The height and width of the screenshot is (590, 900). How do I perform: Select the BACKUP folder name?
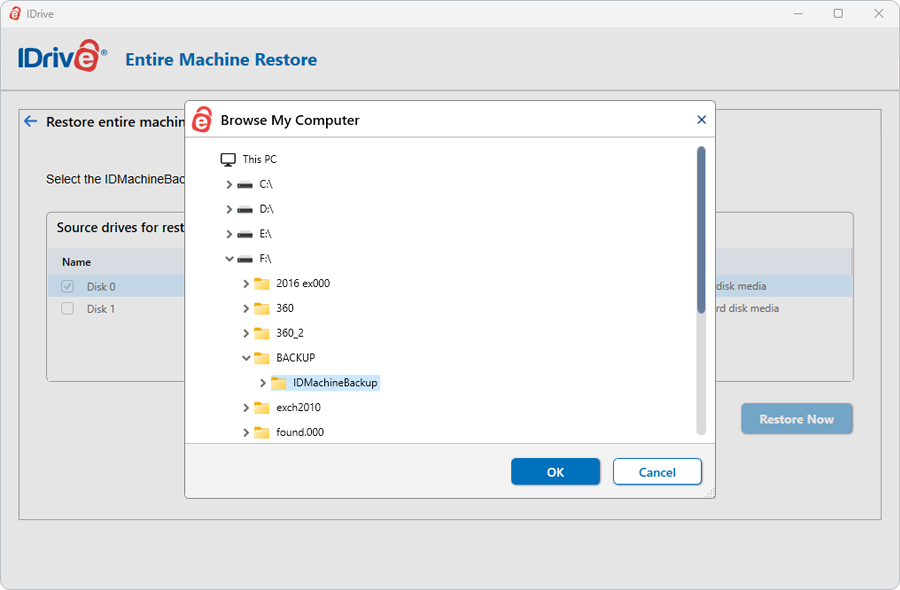pyautogui.click(x=296, y=358)
